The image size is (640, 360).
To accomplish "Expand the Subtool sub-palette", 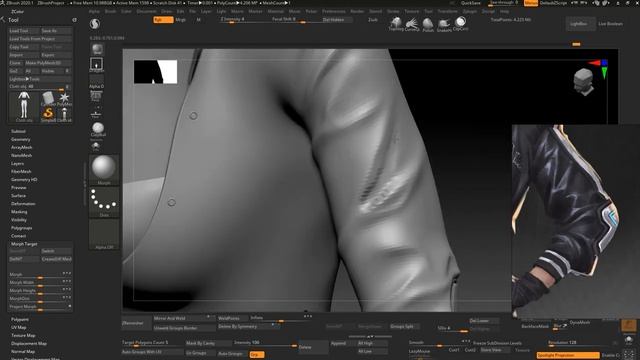I will [x=18, y=131].
